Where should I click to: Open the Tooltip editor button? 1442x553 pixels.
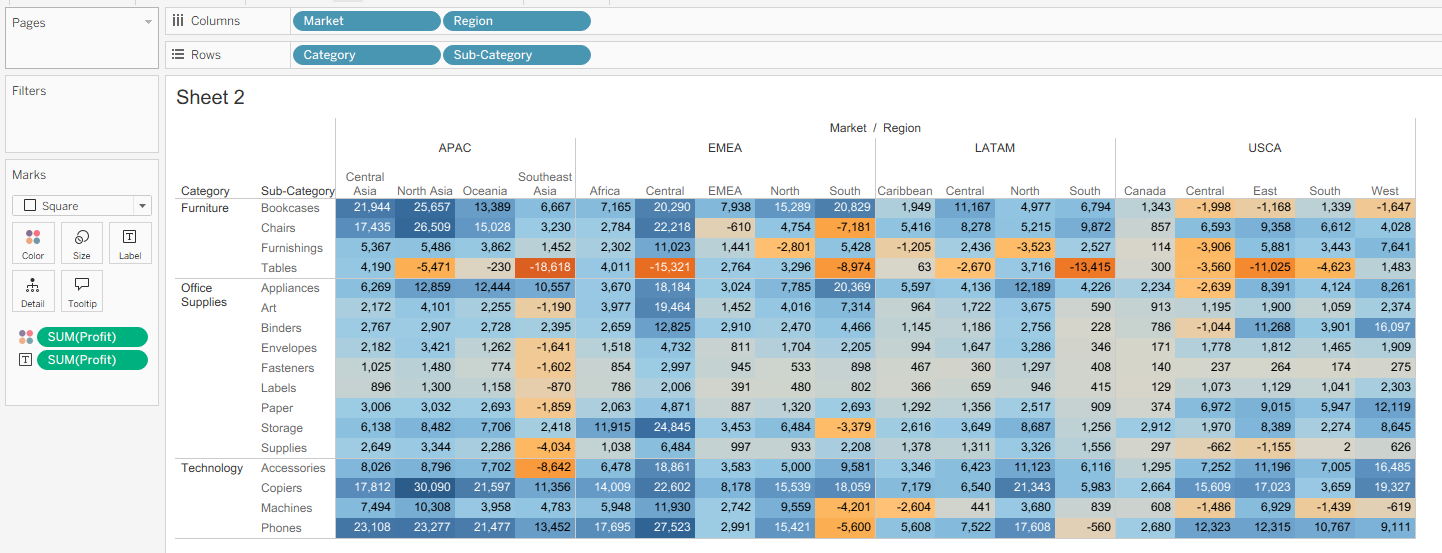tap(82, 291)
